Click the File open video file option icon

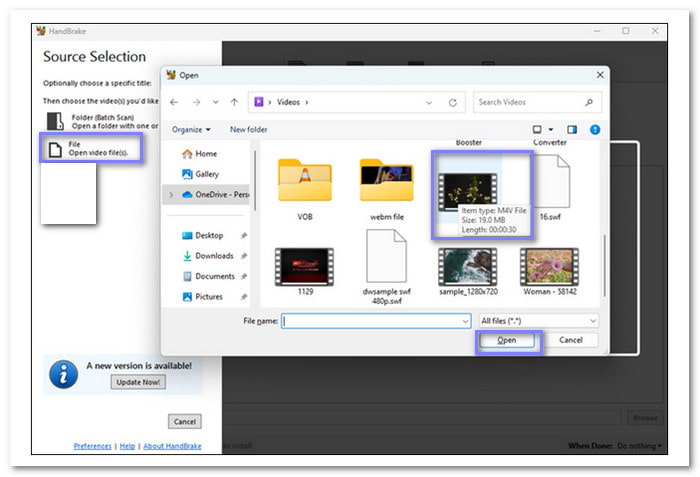55,150
